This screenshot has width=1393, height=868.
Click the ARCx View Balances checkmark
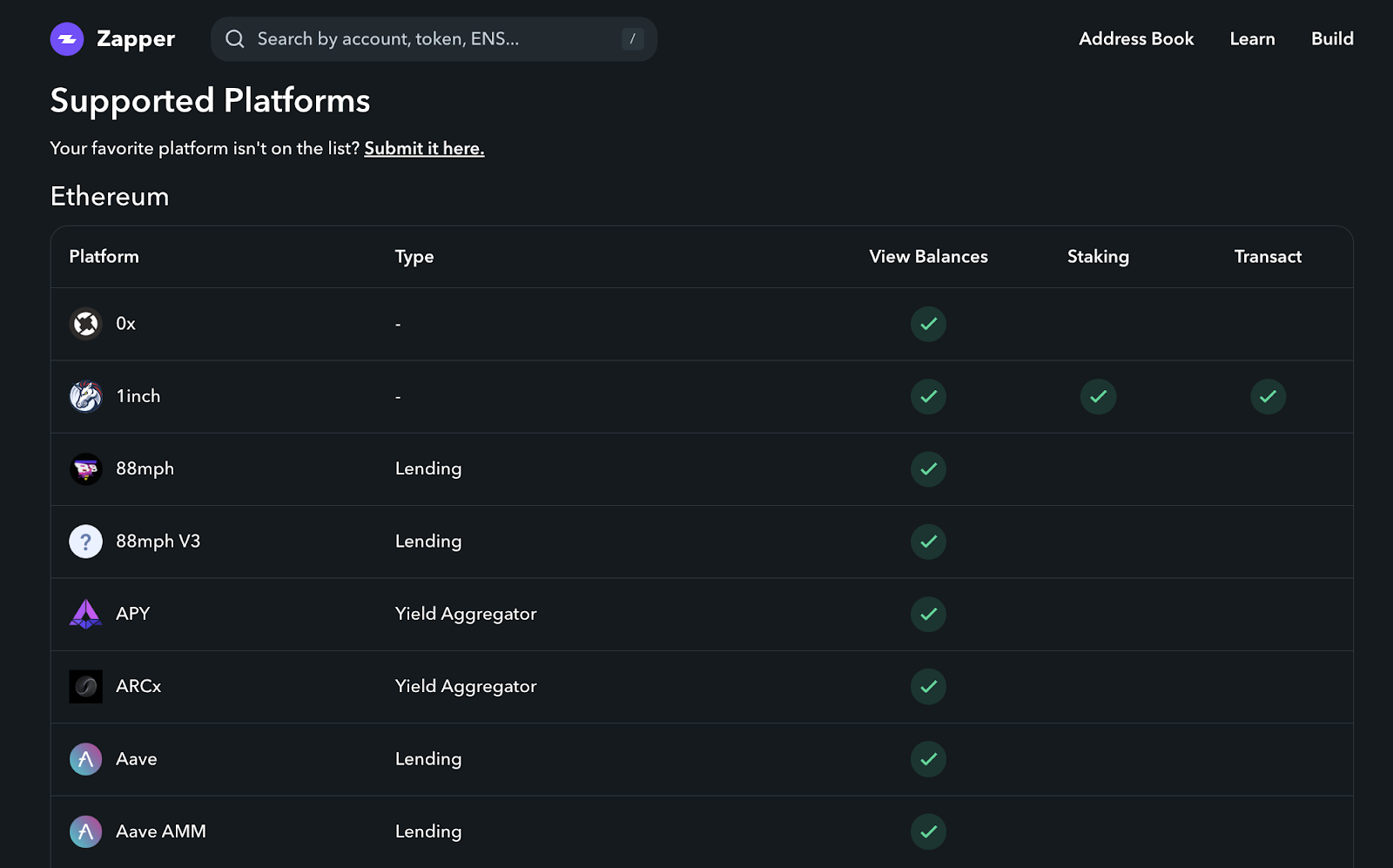coord(928,687)
